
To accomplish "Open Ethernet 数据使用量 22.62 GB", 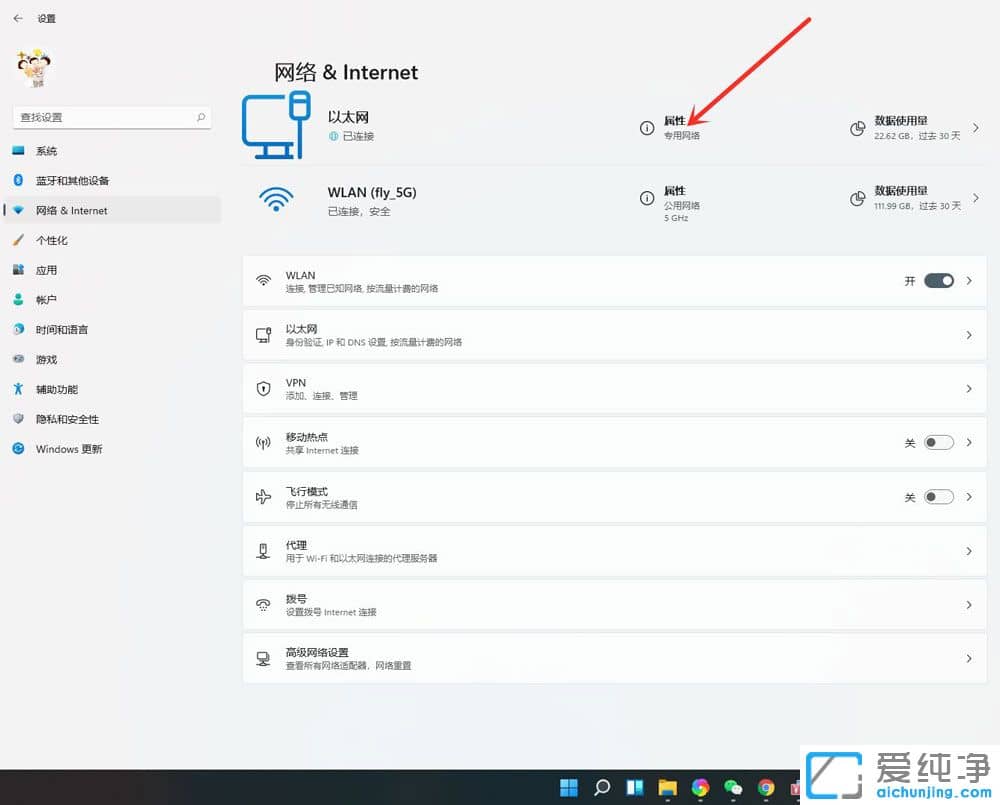I will point(917,128).
